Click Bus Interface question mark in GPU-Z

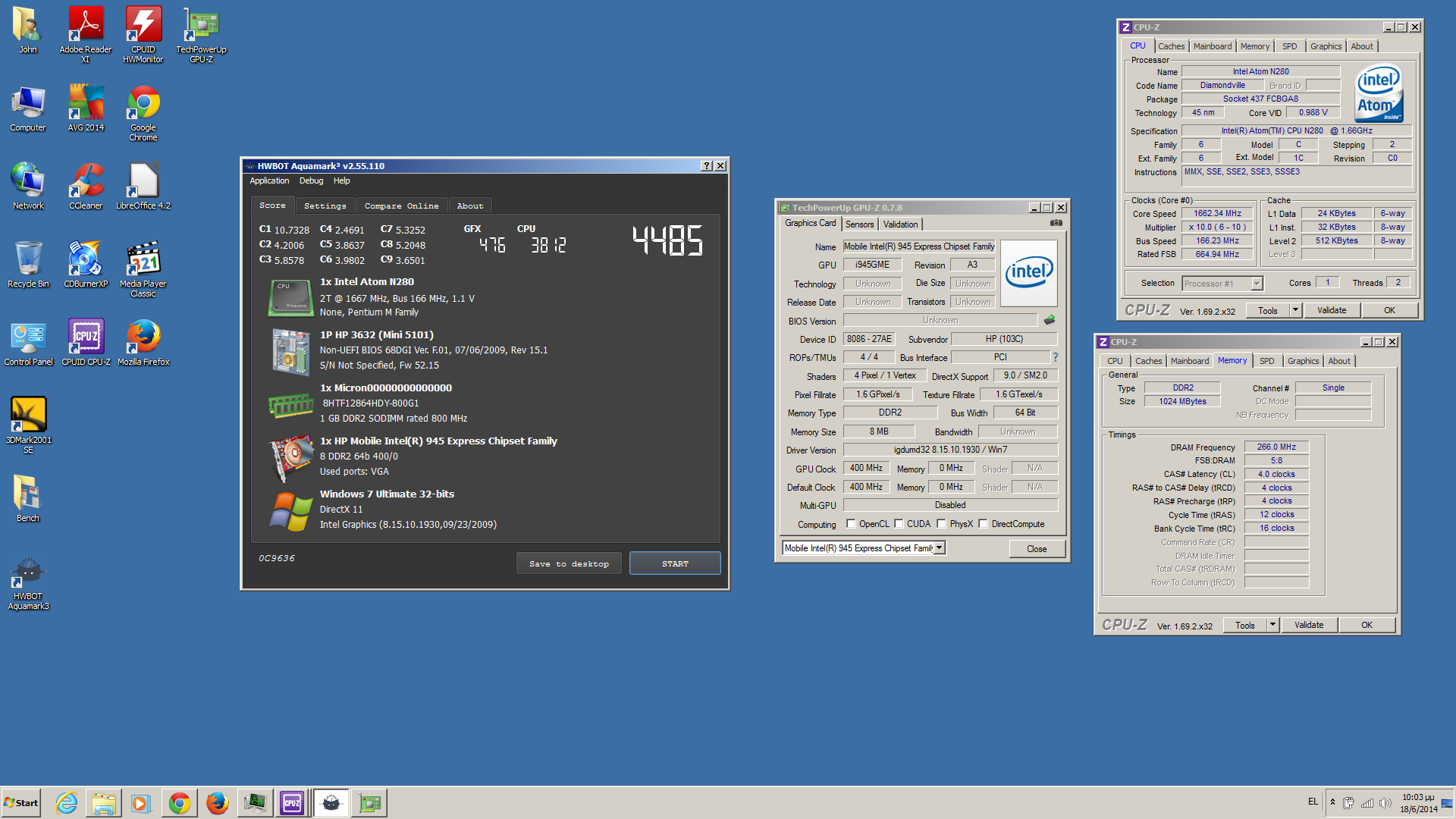[1055, 357]
